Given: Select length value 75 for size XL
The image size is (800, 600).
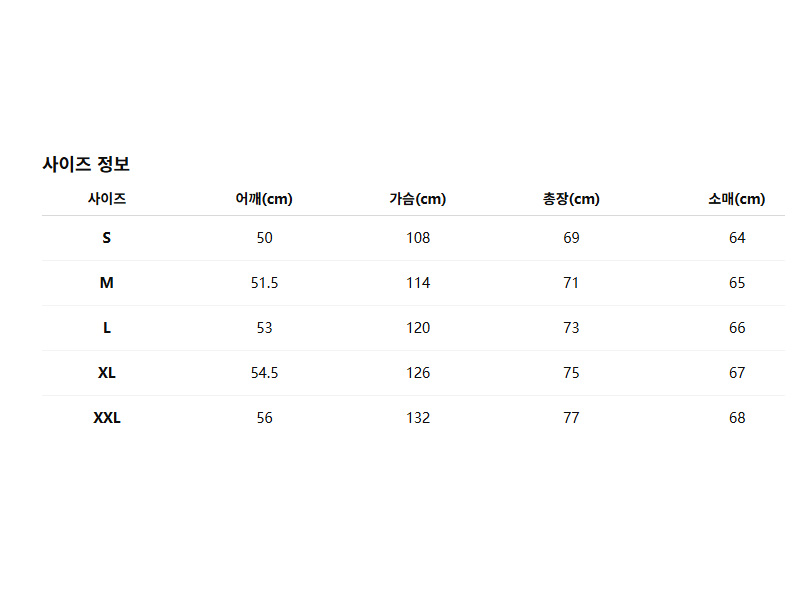Looking at the screenshot, I should tap(571, 373).
